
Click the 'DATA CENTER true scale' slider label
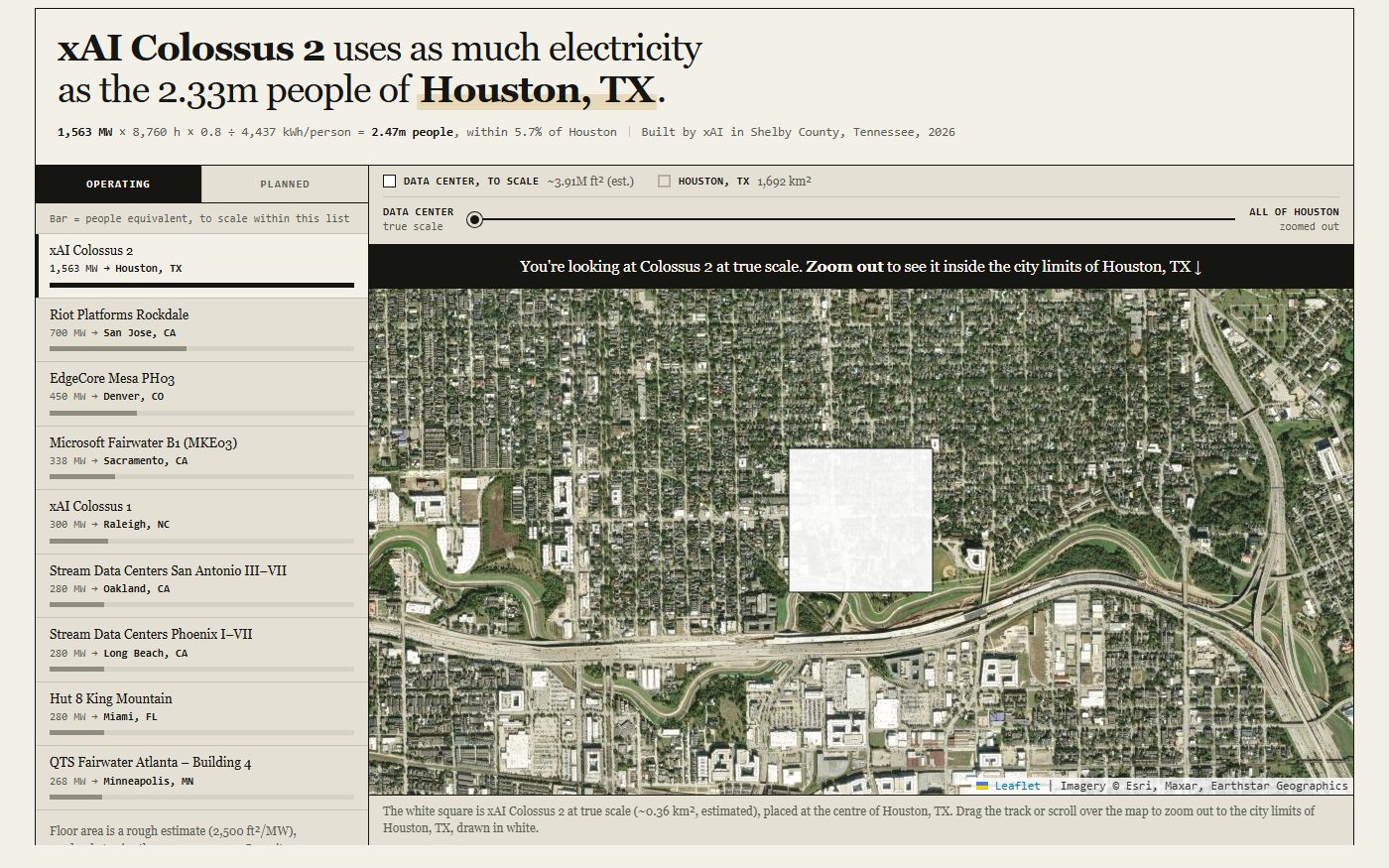click(x=418, y=219)
